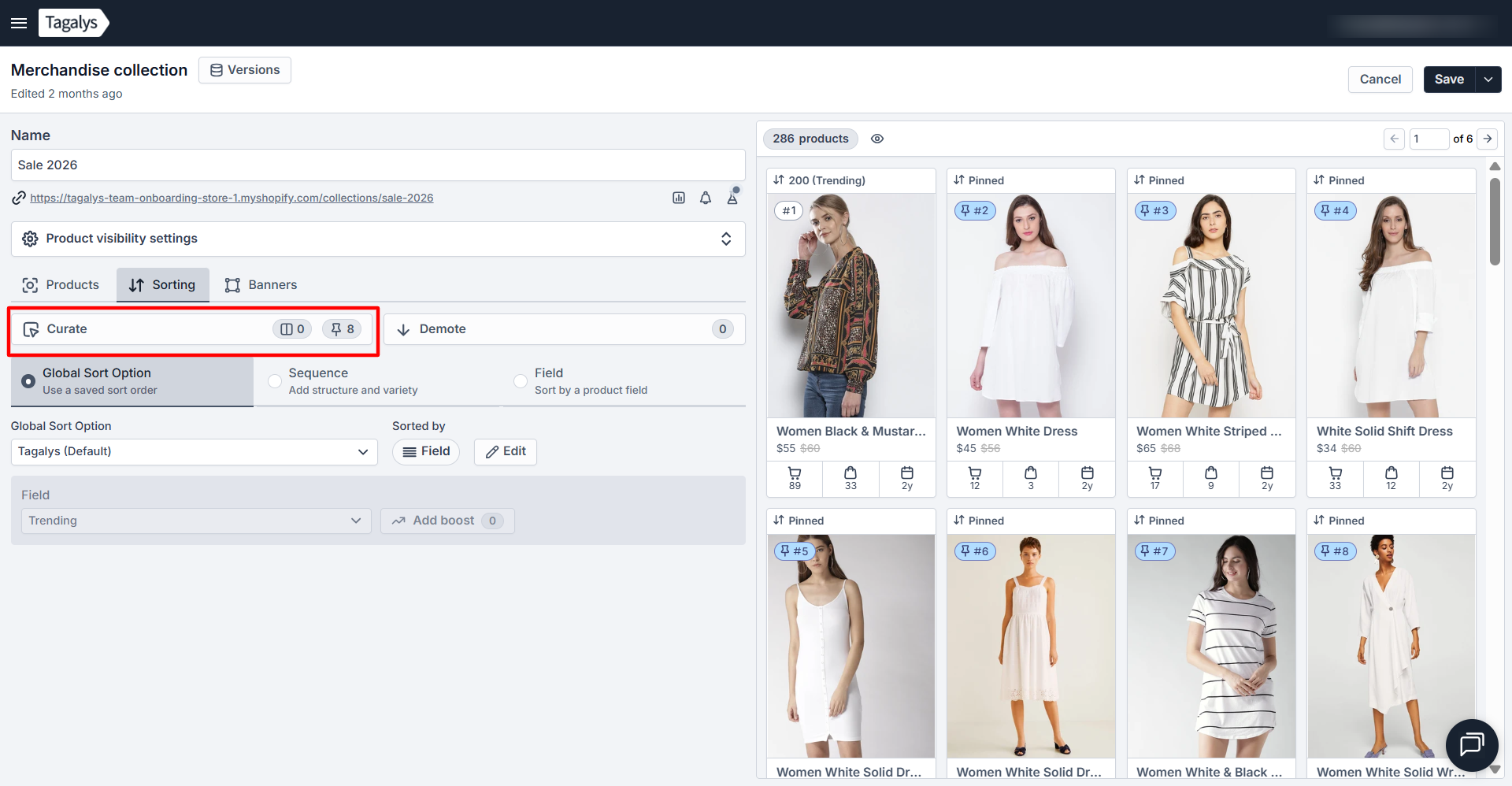Go to previous page of products

[x=1394, y=139]
